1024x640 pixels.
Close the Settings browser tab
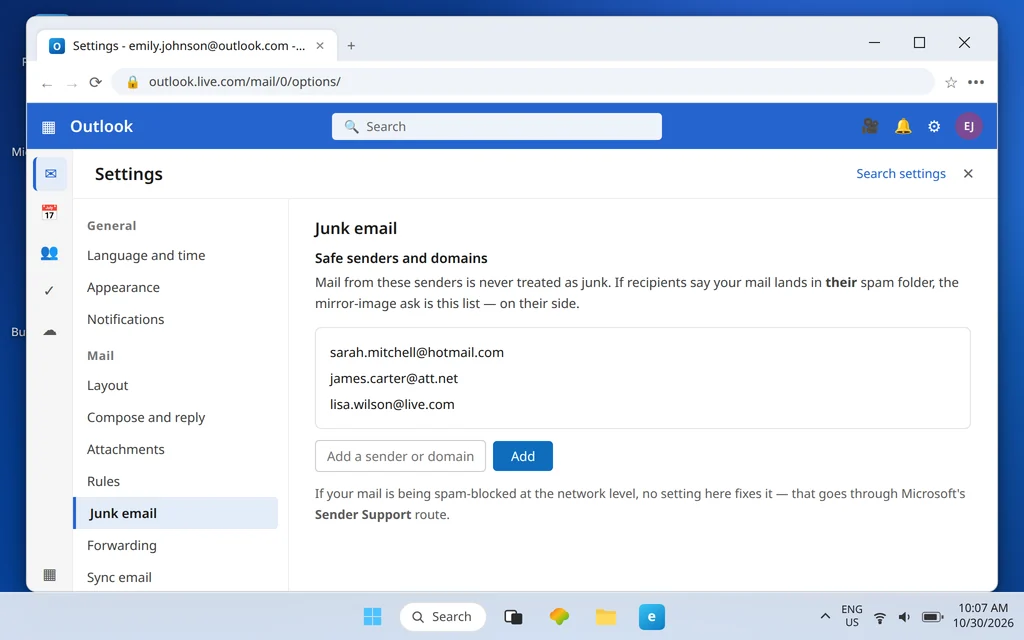(320, 46)
